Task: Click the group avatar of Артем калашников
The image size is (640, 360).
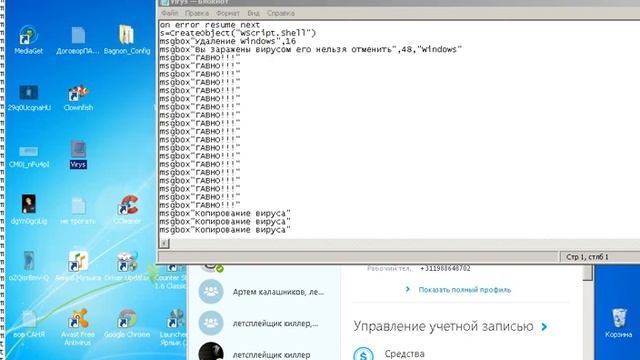Action: [x=211, y=291]
